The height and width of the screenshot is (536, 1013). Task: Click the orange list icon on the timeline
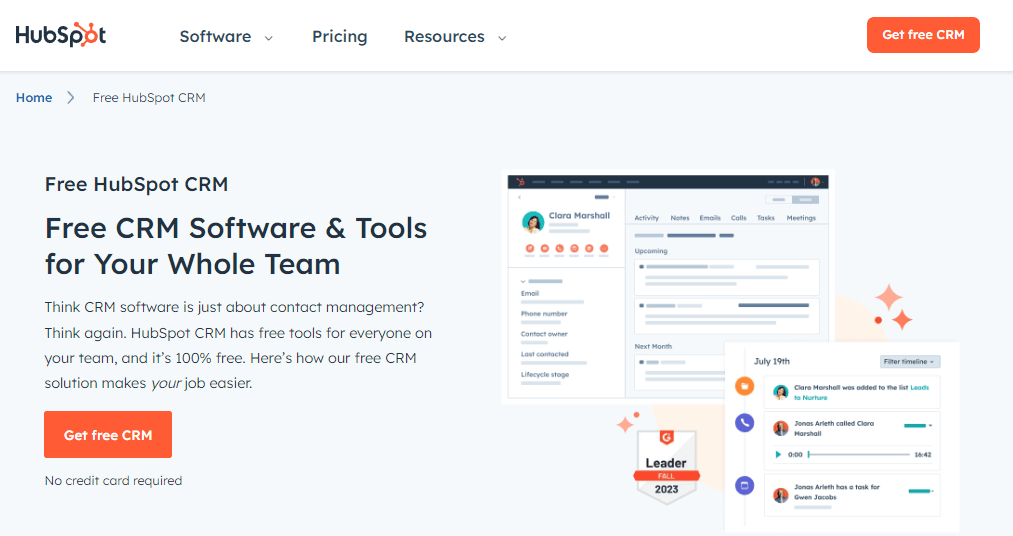point(744,386)
